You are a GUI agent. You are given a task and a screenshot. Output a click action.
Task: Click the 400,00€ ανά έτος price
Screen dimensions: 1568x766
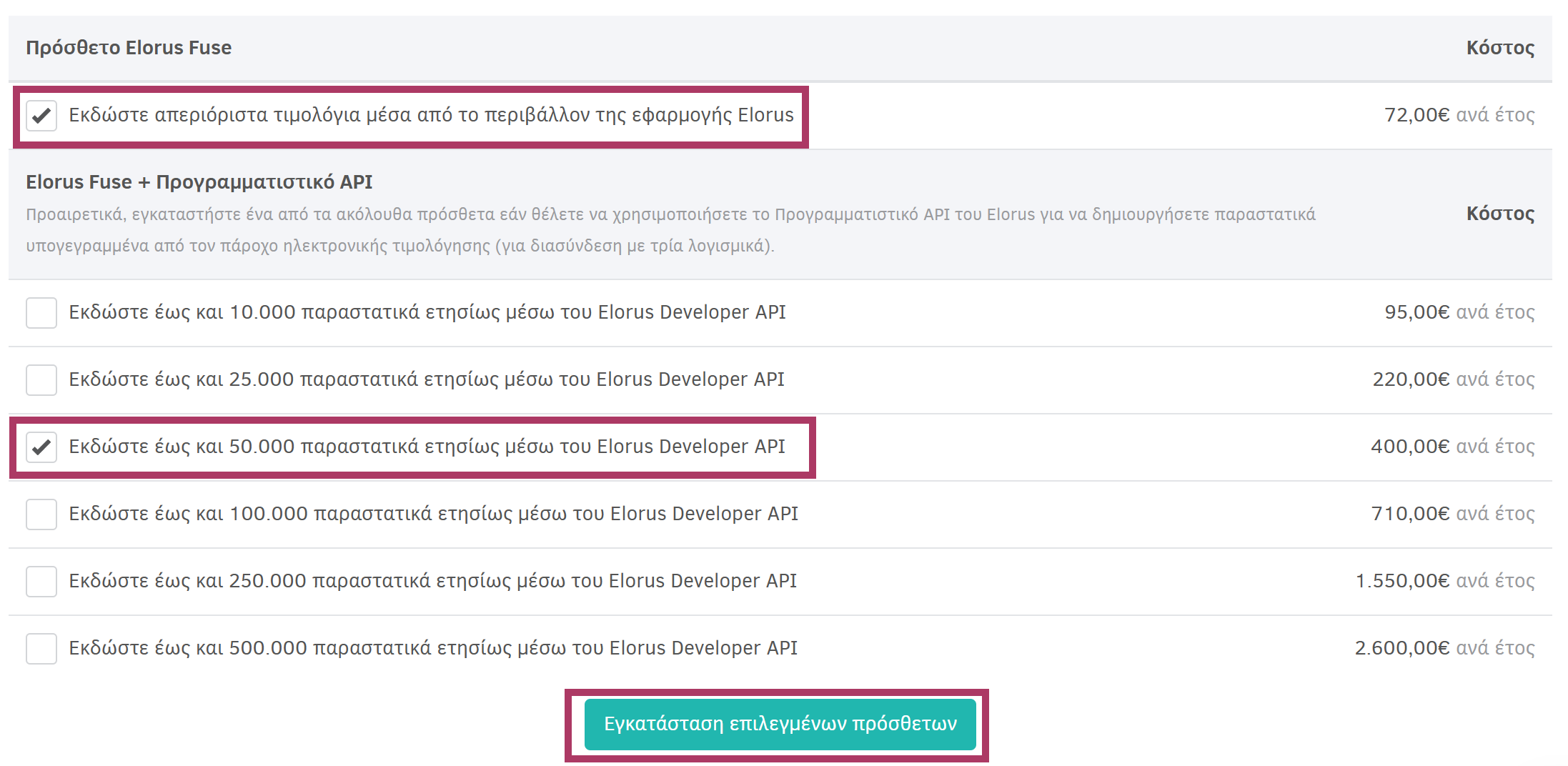[x=1453, y=447]
